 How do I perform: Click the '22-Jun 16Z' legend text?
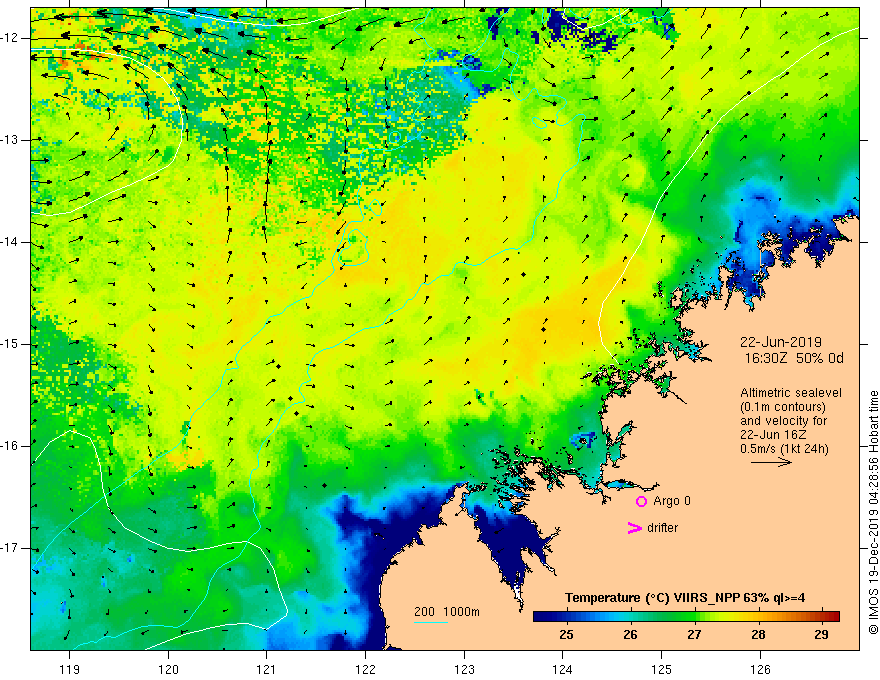click(773, 434)
